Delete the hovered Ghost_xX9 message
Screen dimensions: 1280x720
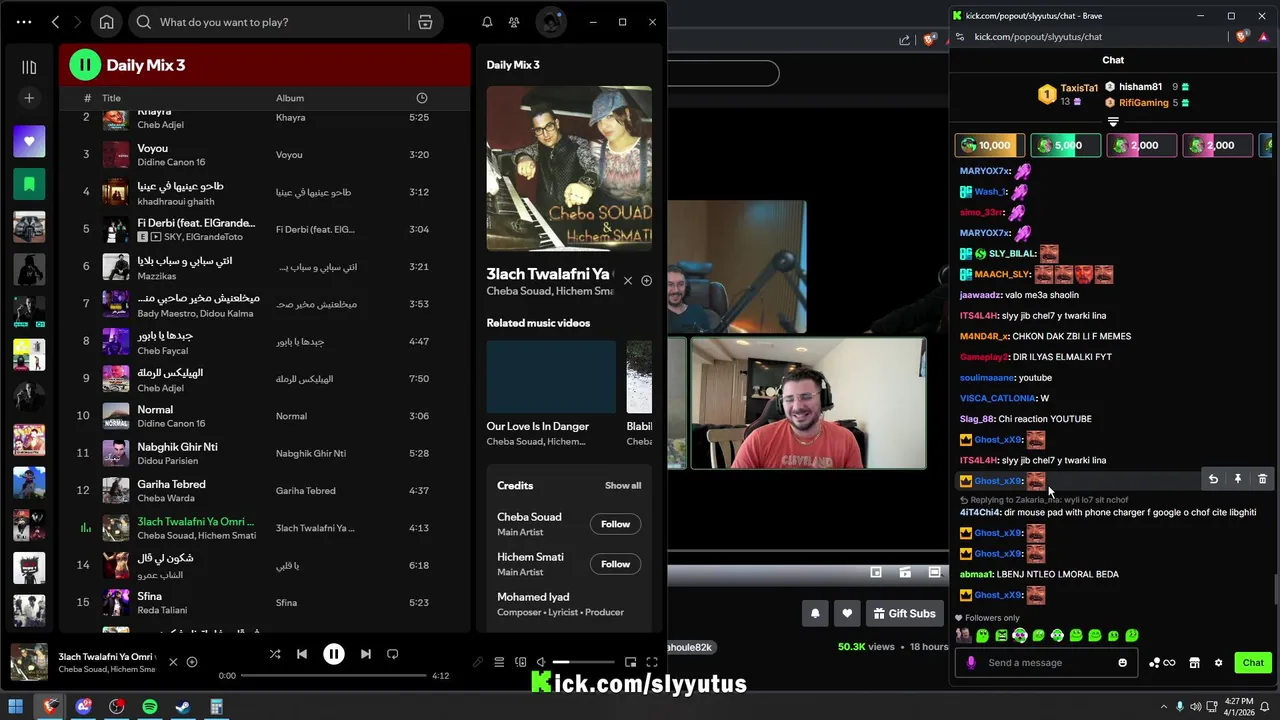(1262, 480)
